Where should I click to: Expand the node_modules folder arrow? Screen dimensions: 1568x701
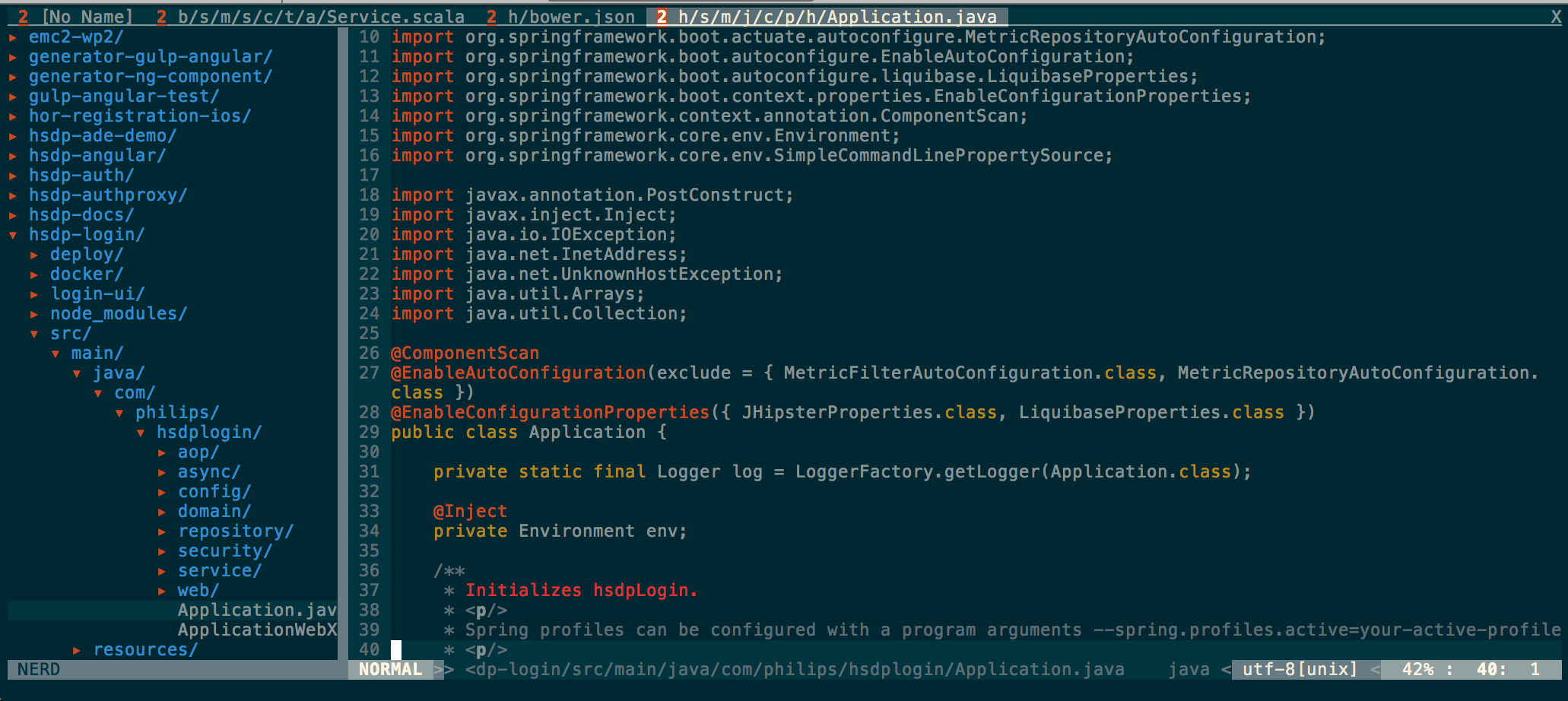(35, 314)
